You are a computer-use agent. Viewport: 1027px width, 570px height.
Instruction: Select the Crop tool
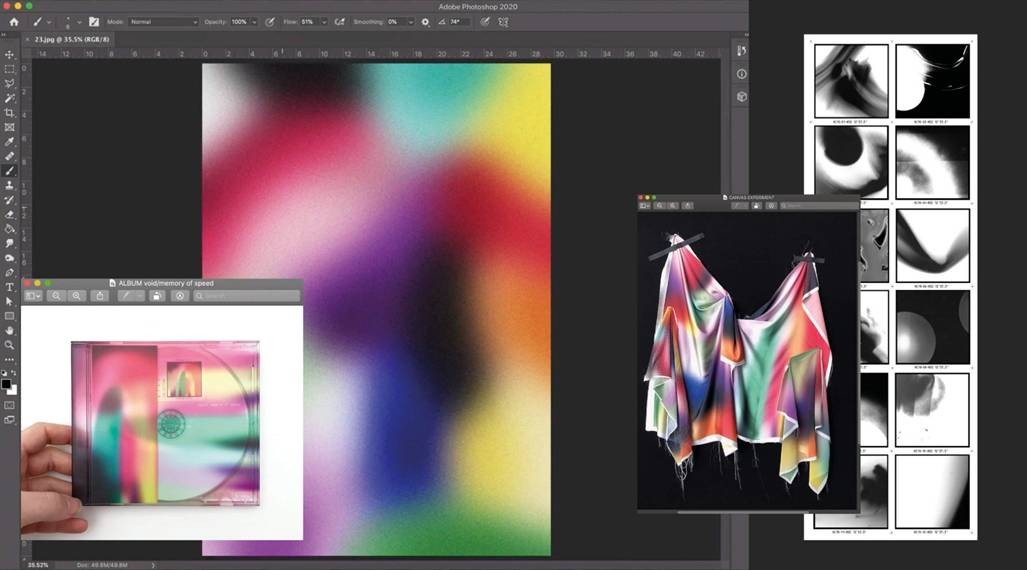coord(10,113)
